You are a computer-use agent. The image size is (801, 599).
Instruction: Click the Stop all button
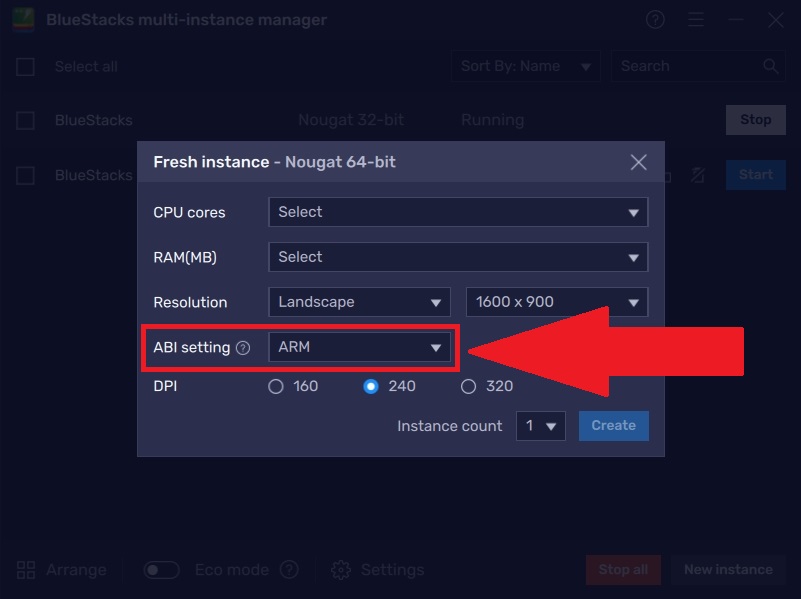tap(623, 569)
